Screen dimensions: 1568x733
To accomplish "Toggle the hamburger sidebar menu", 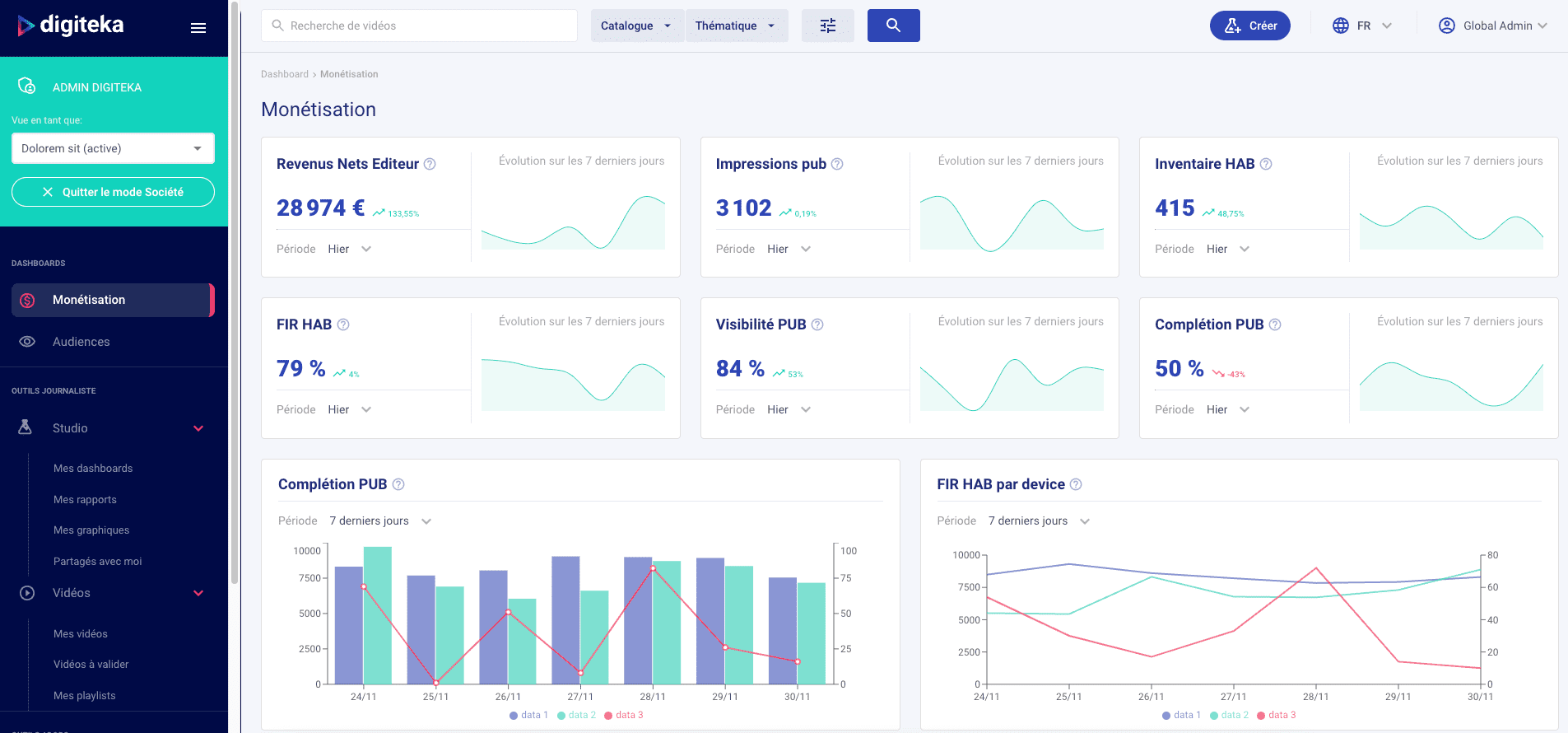I will 198,28.
